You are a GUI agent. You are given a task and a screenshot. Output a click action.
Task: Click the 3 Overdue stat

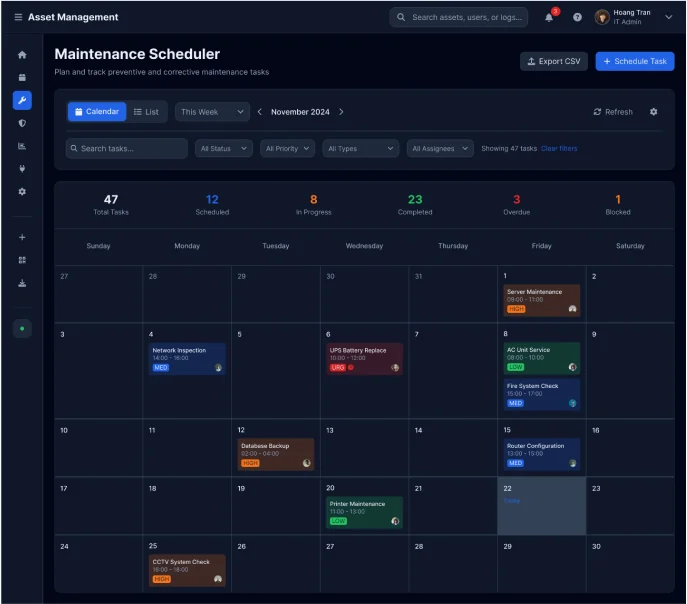click(x=517, y=205)
